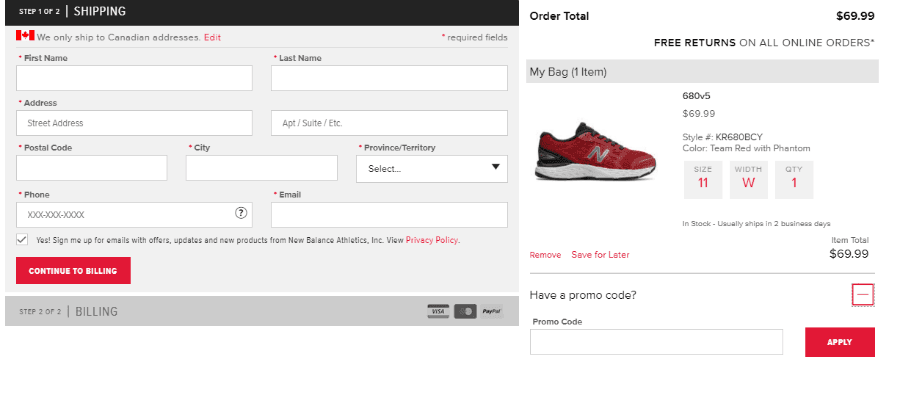900x395 pixels.
Task: Click the Style # KR680BCY text
Action: pyautogui.click(x=723, y=137)
